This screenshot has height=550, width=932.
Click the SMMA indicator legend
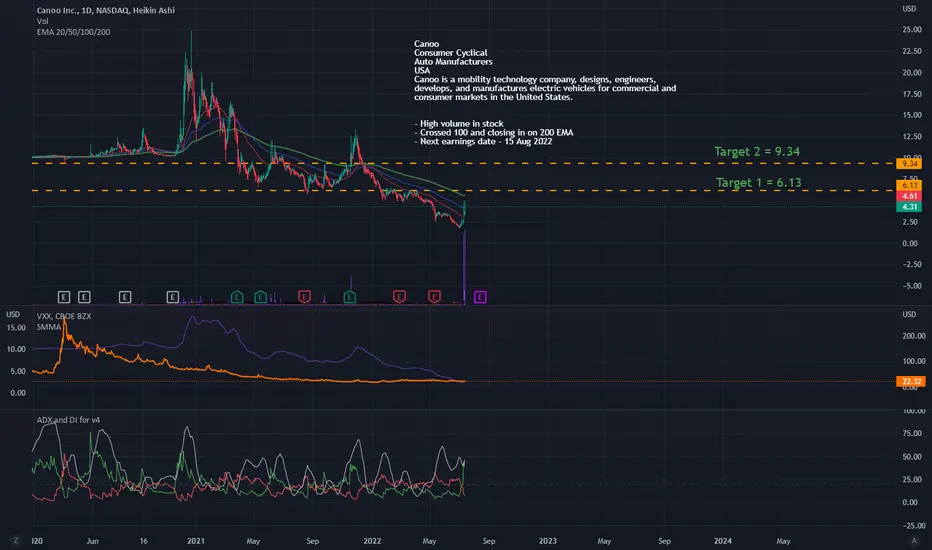(x=49, y=327)
